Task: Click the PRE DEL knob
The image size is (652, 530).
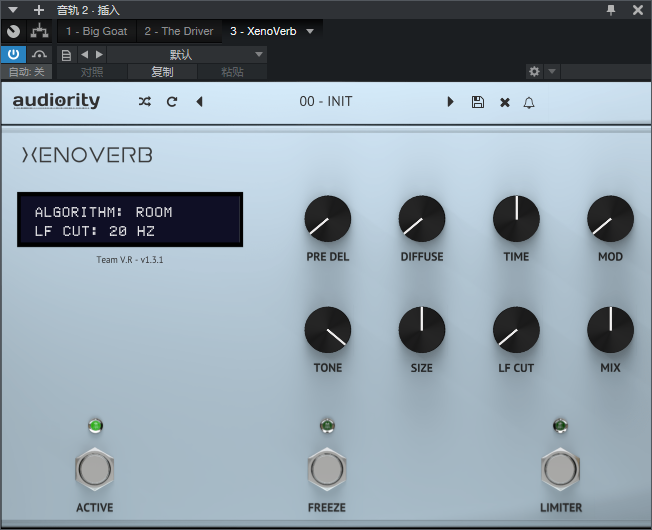Action: pos(328,219)
